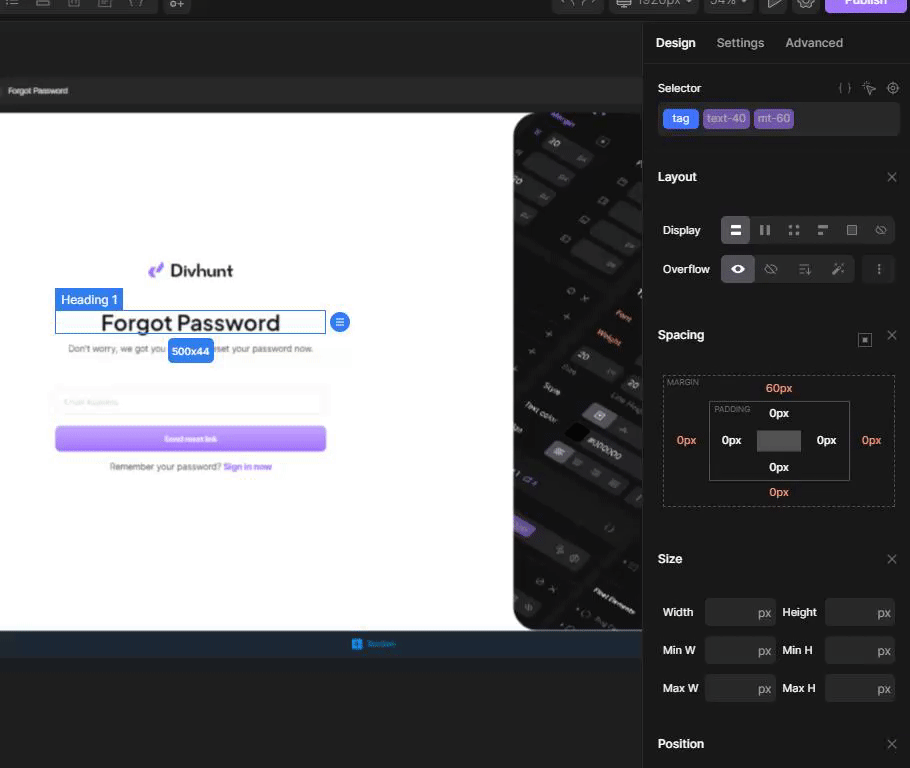Remove the Spacing section with its X
910x768 pixels.
(x=892, y=336)
